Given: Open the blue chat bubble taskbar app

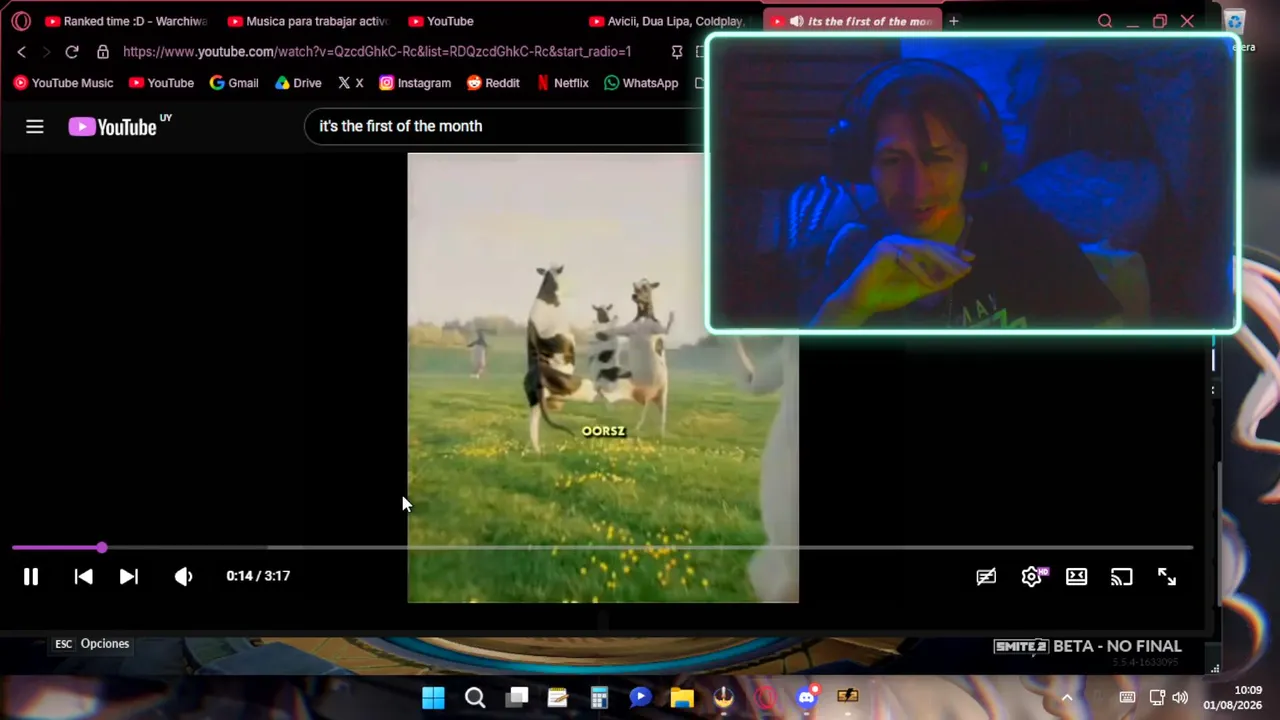Looking at the screenshot, I should (x=641, y=698).
